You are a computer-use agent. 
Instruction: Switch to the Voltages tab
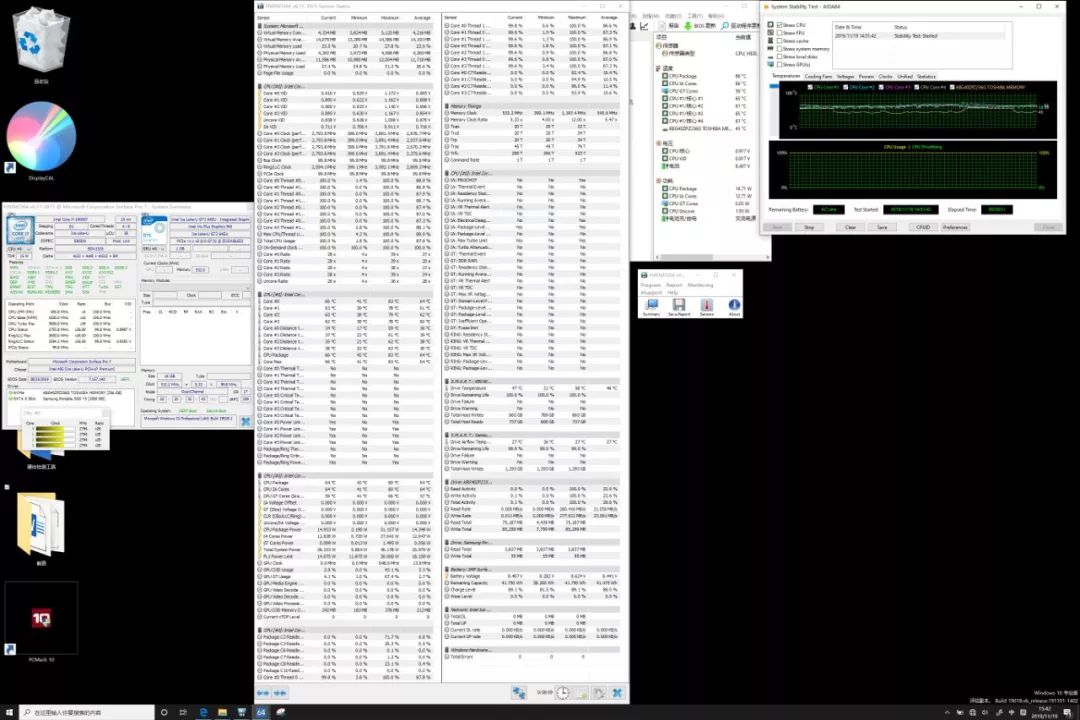pyautogui.click(x=845, y=76)
